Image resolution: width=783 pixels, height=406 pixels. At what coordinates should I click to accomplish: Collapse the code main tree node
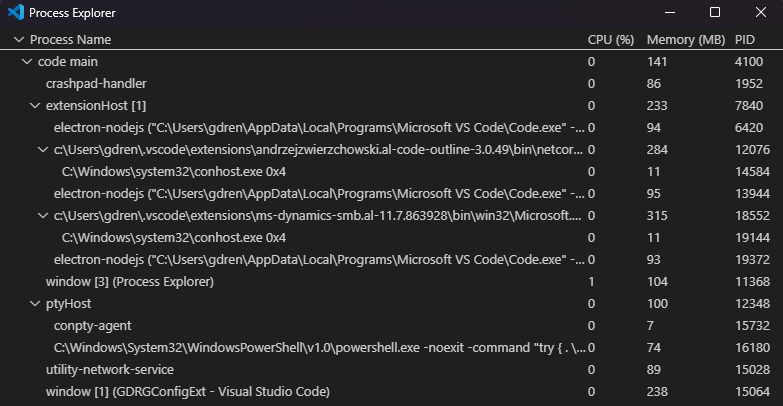pyautogui.click(x=27, y=62)
